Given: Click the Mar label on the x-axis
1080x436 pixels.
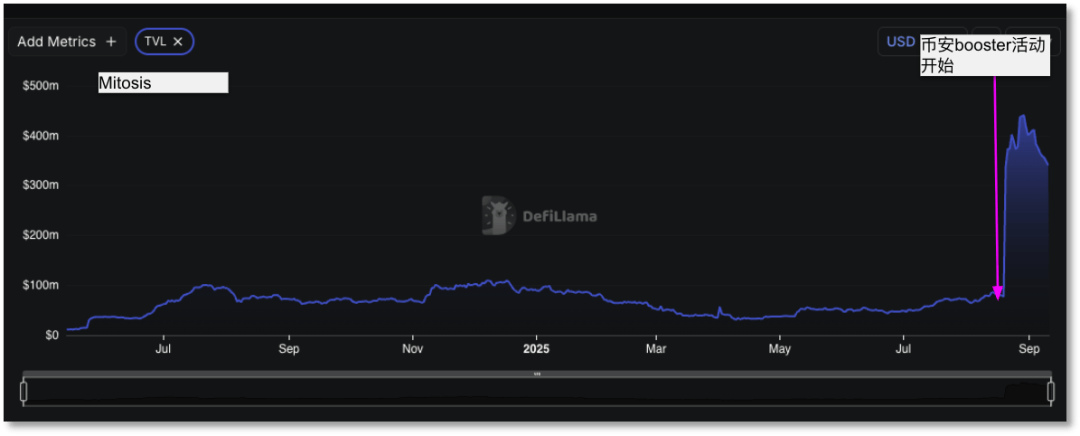Looking at the screenshot, I should click(656, 349).
